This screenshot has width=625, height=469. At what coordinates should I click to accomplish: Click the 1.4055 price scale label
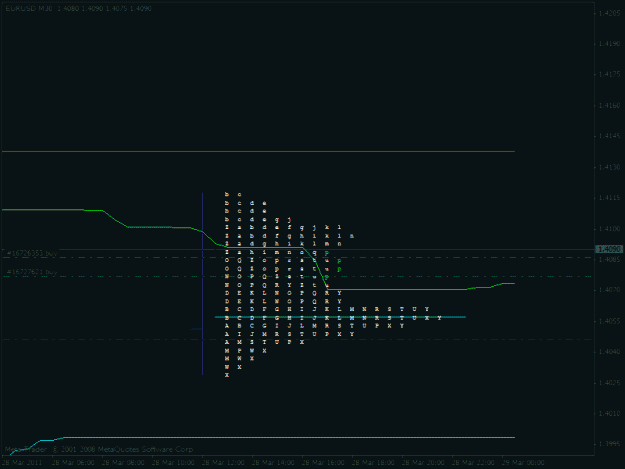point(609,321)
